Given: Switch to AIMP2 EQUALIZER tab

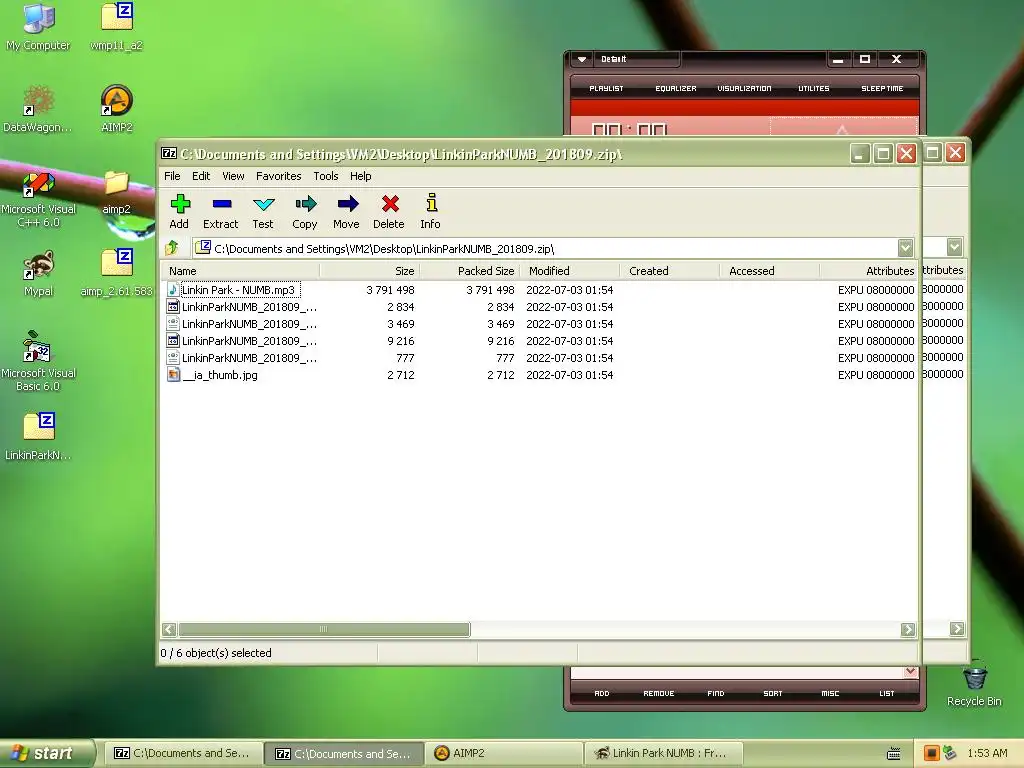Looking at the screenshot, I should point(676,88).
